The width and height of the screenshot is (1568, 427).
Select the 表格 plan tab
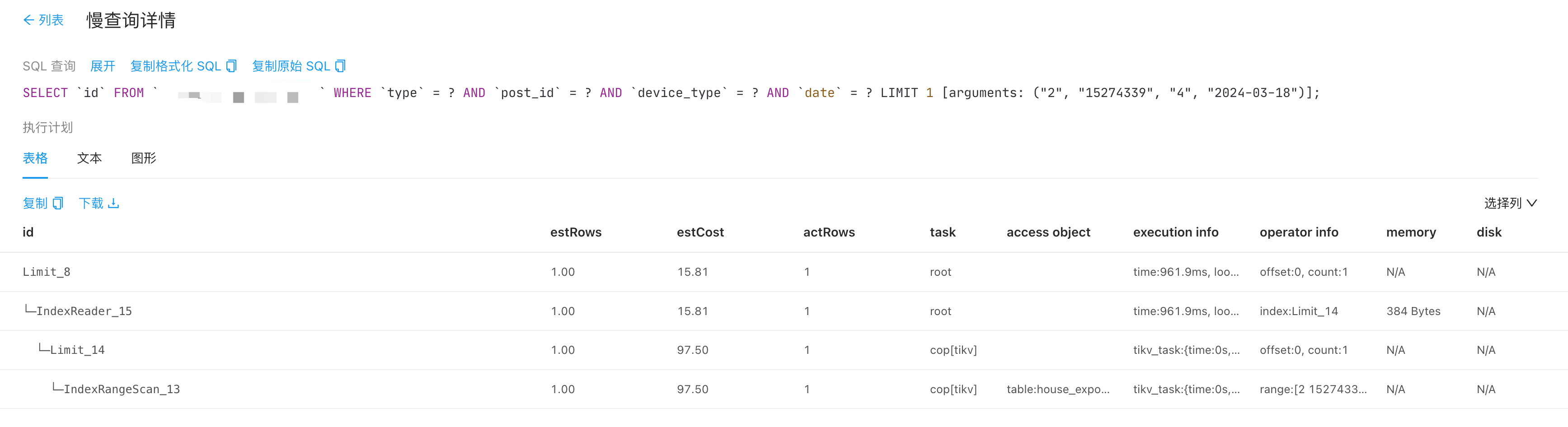pyautogui.click(x=35, y=158)
